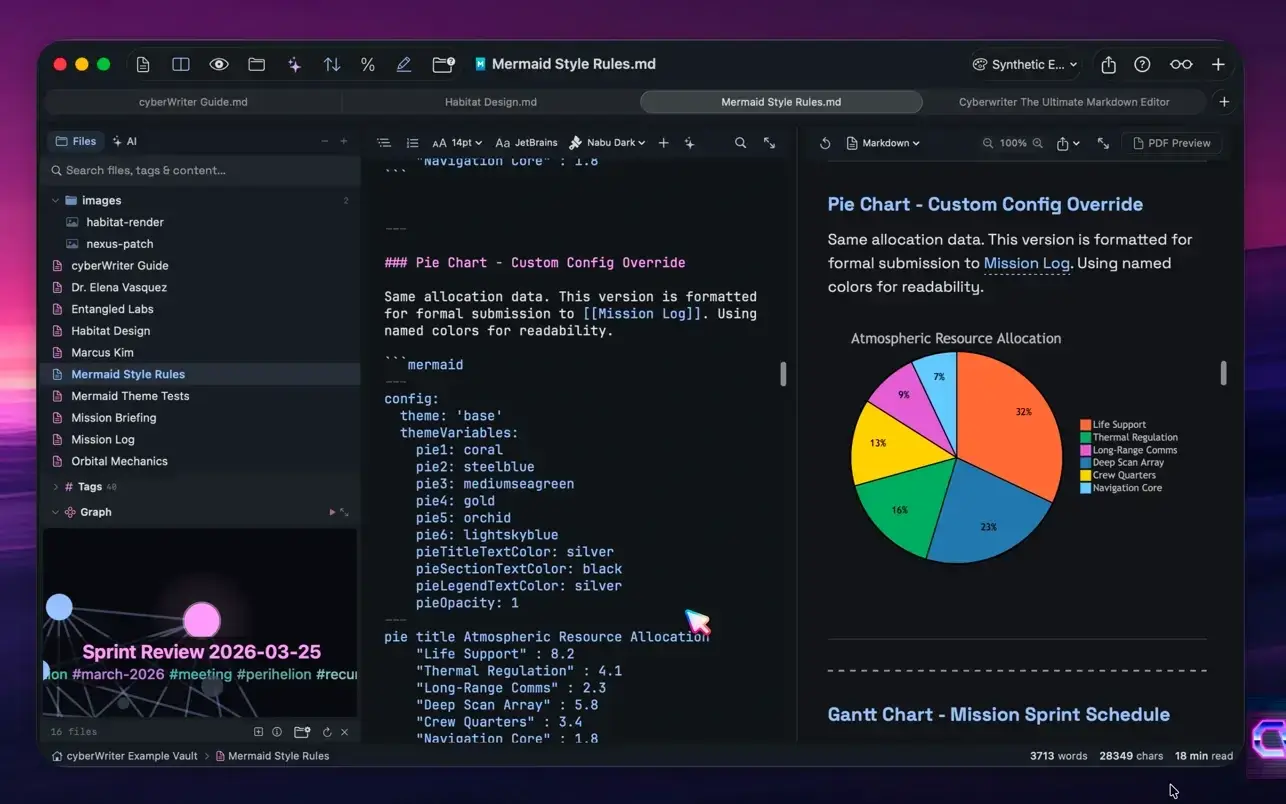Screen dimensions: 1286x804
Task: Click the folder with question mark icon
Action: [443, 64]
